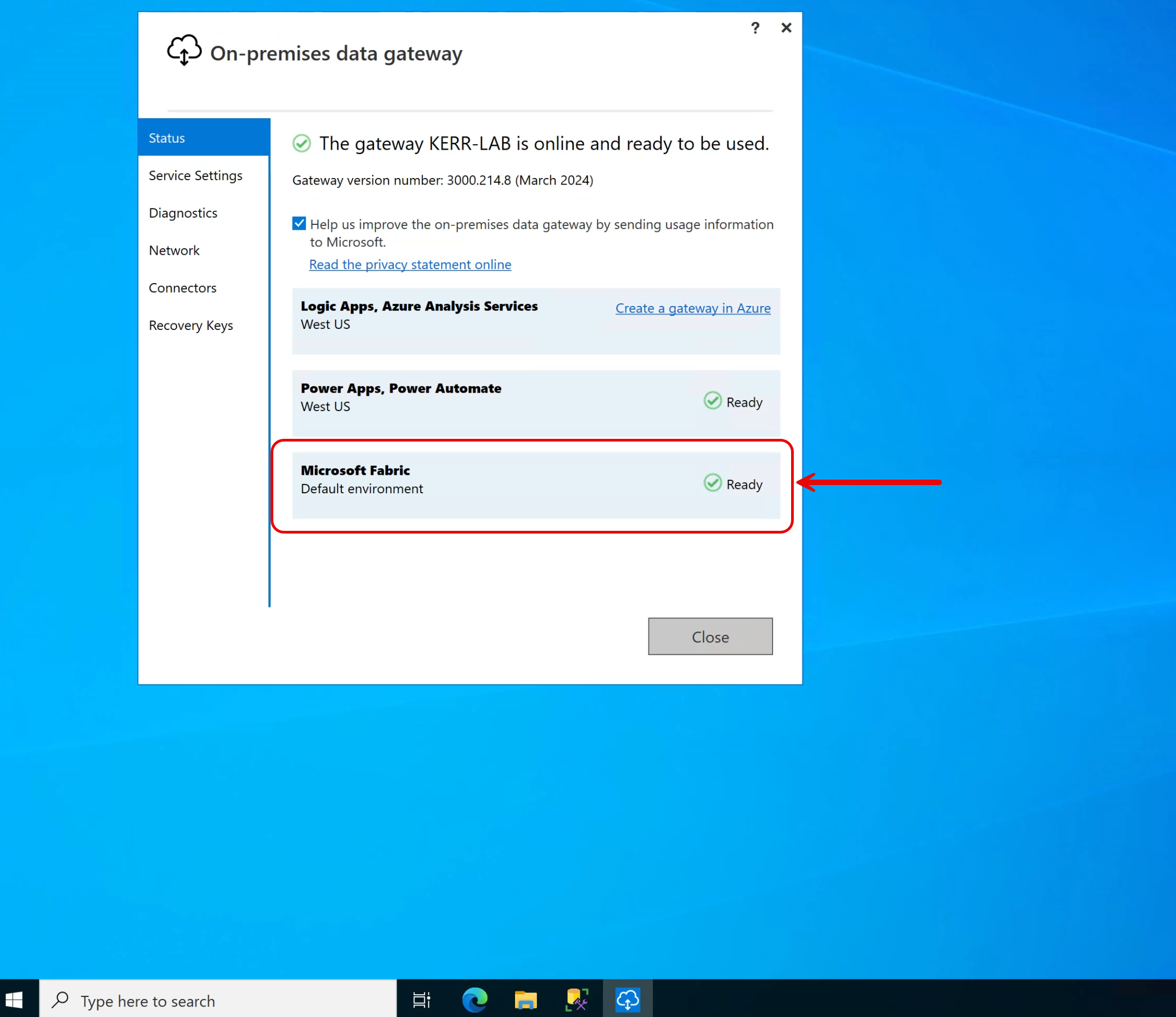Click the gateway app taskbar icon
Image resolution: width=1176 pixels, height=1017 pixels.
pos(627,1000)
